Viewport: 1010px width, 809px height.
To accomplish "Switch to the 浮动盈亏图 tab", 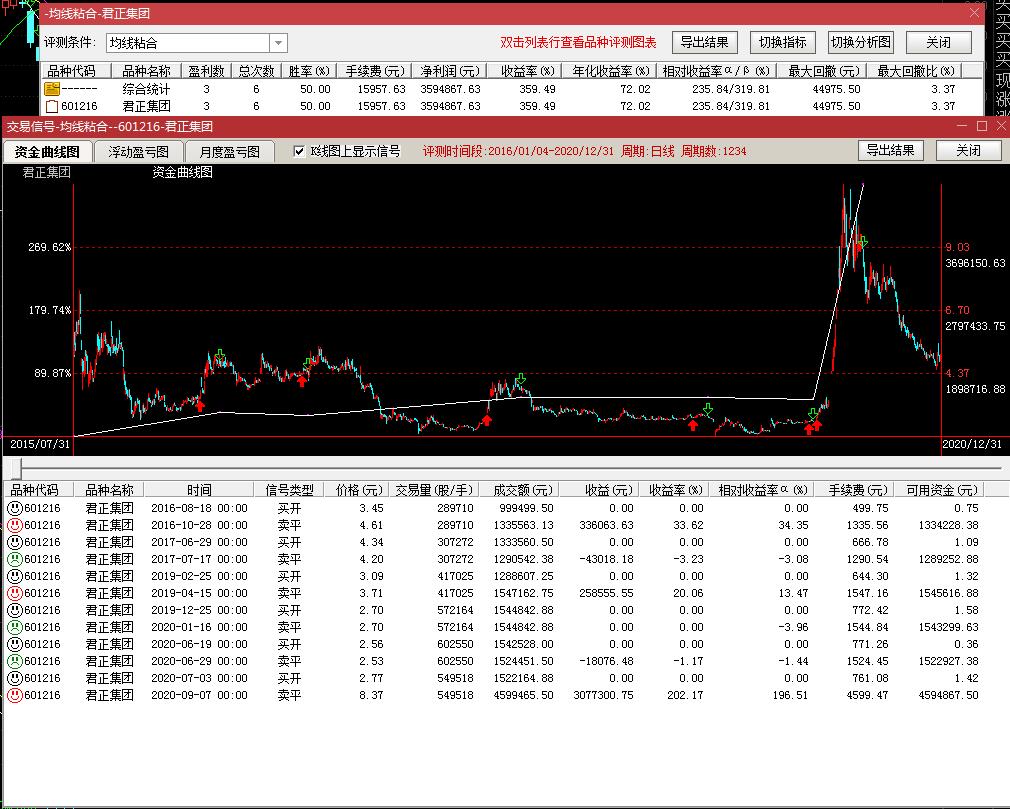I will pyautogui.click(x=139, y=151).
